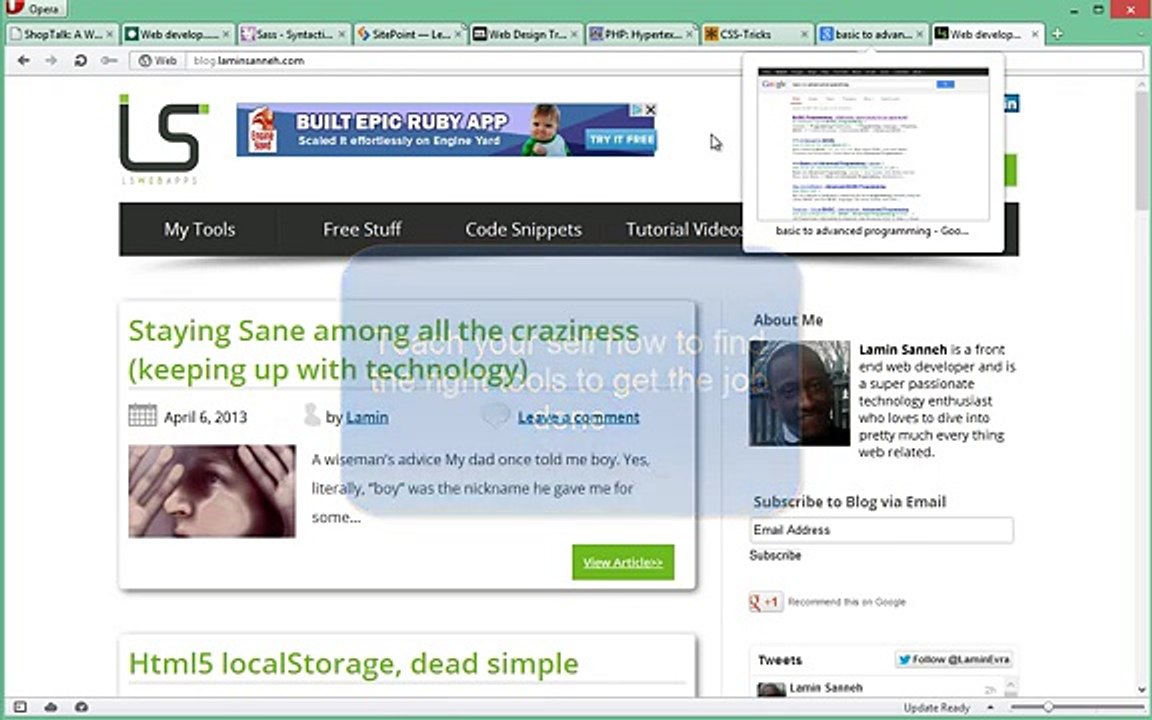Expand the arrow next to Update Ready

click(990, 708)
